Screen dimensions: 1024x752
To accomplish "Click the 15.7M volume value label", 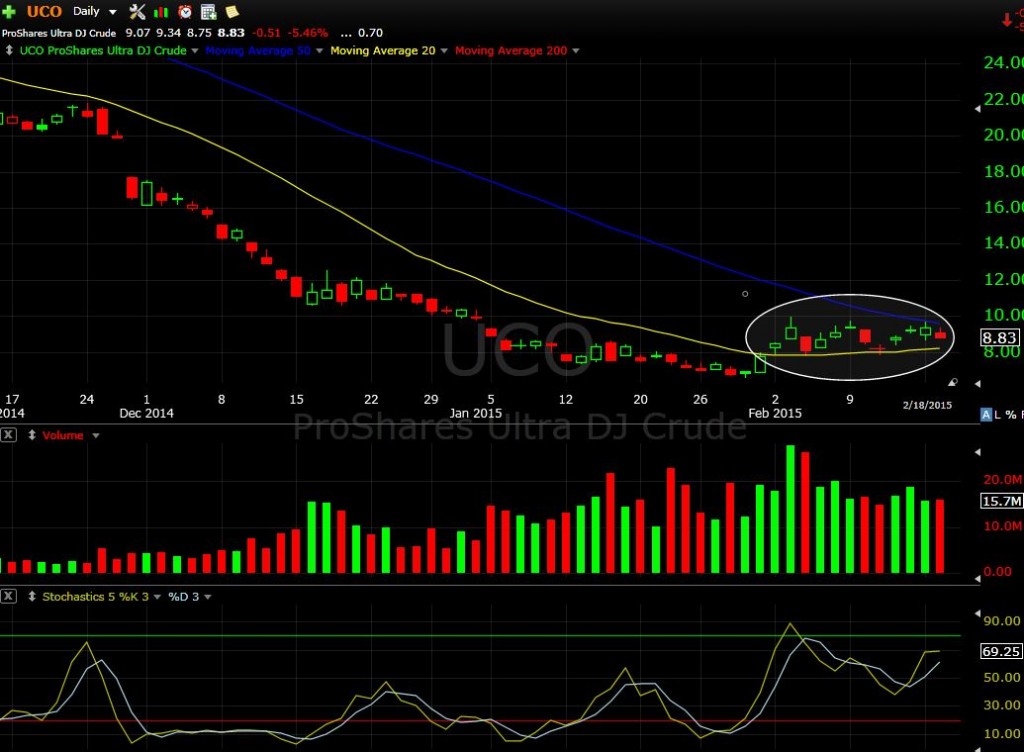I will pos(1001,501).
